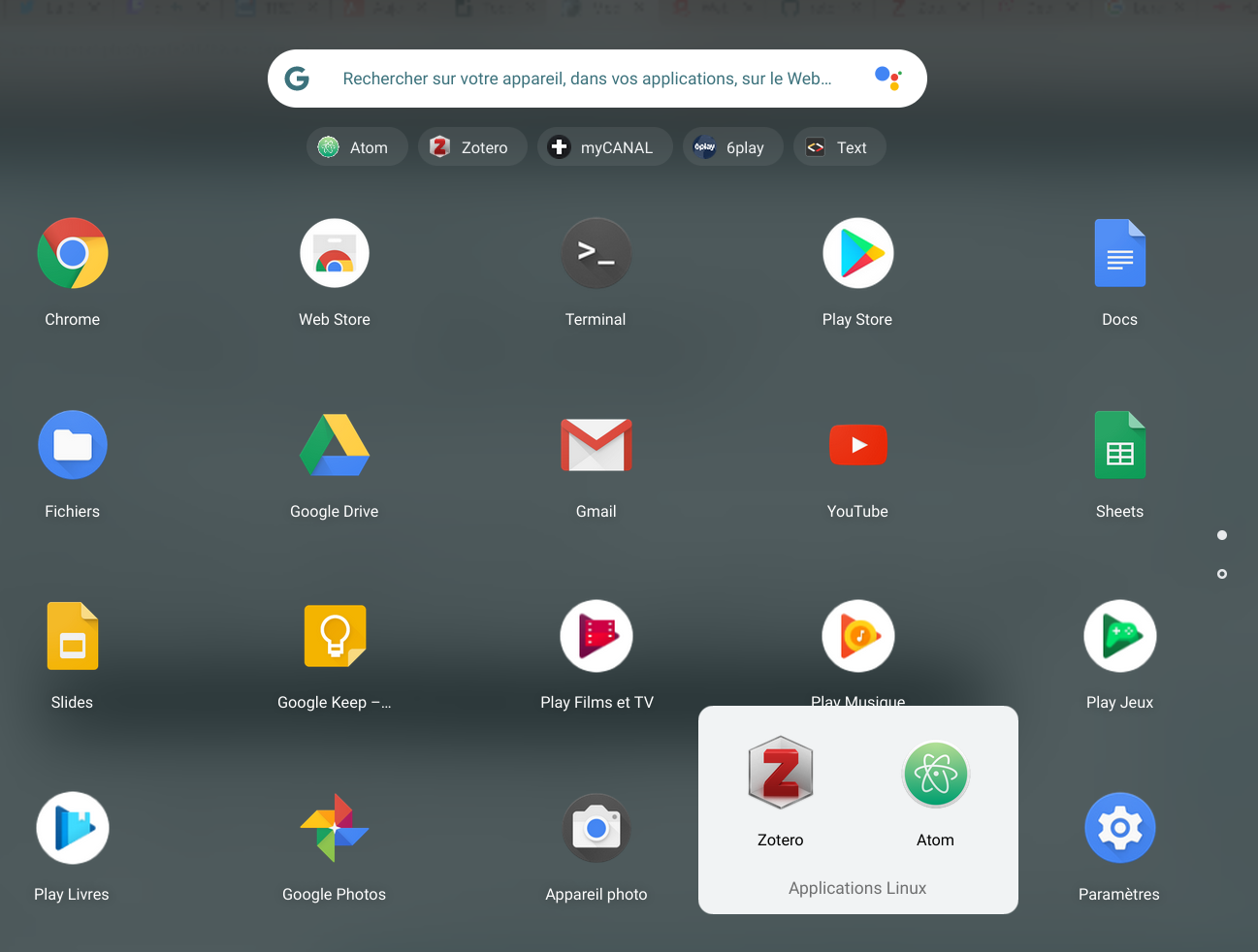Open the Terminal app

pyautogui.click(x=597, y=253)
